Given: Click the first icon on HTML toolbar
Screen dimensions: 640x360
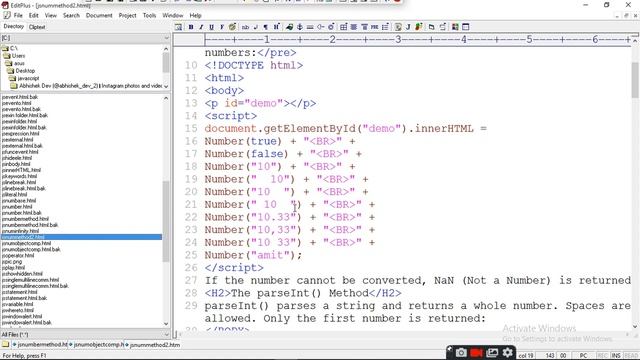Looking at the screenshot, I should click(178, 27).
